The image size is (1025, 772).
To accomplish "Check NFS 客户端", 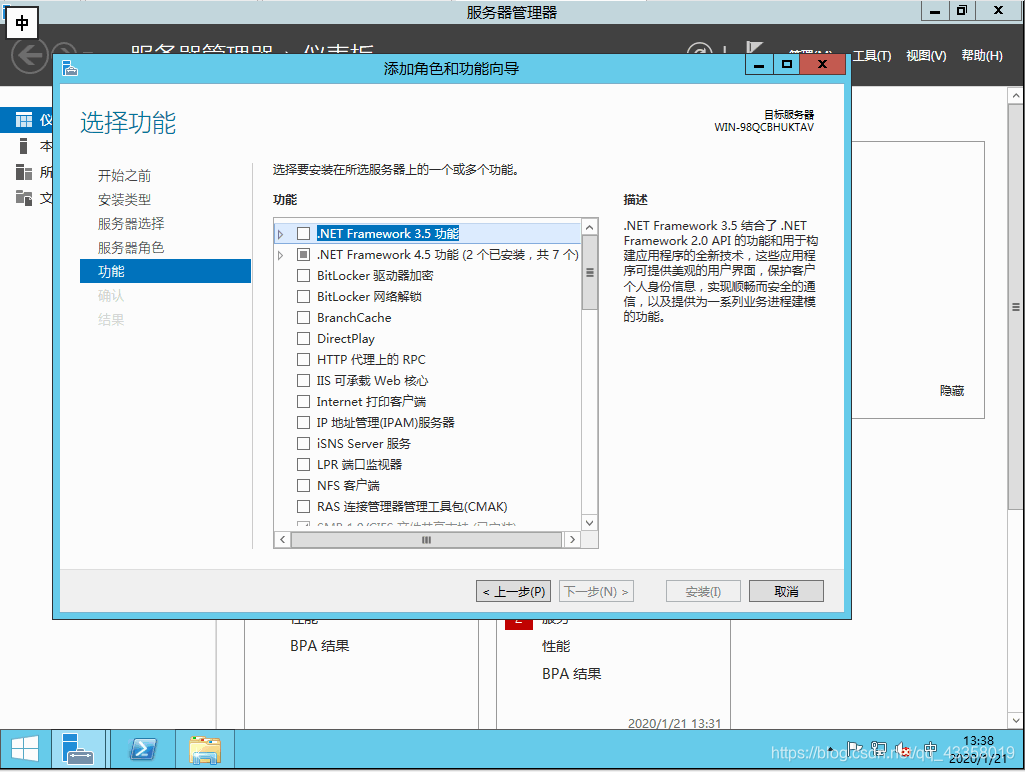I will pos(303,485).
